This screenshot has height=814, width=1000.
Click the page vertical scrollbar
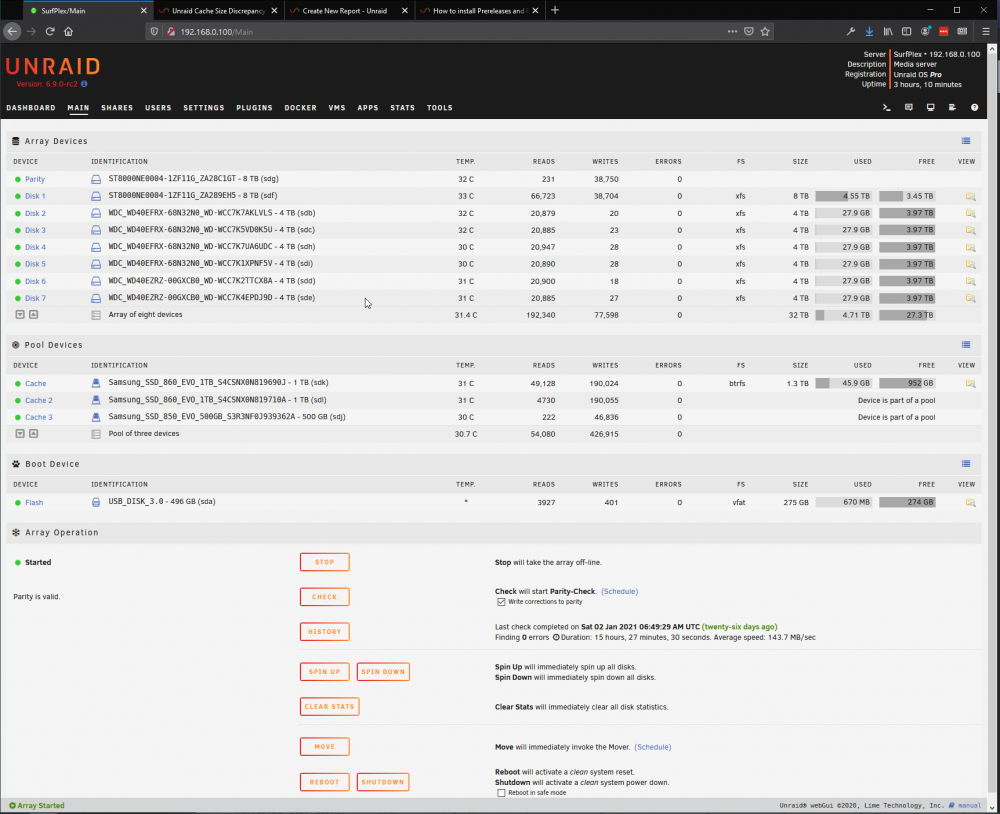[x=992, y=421]
